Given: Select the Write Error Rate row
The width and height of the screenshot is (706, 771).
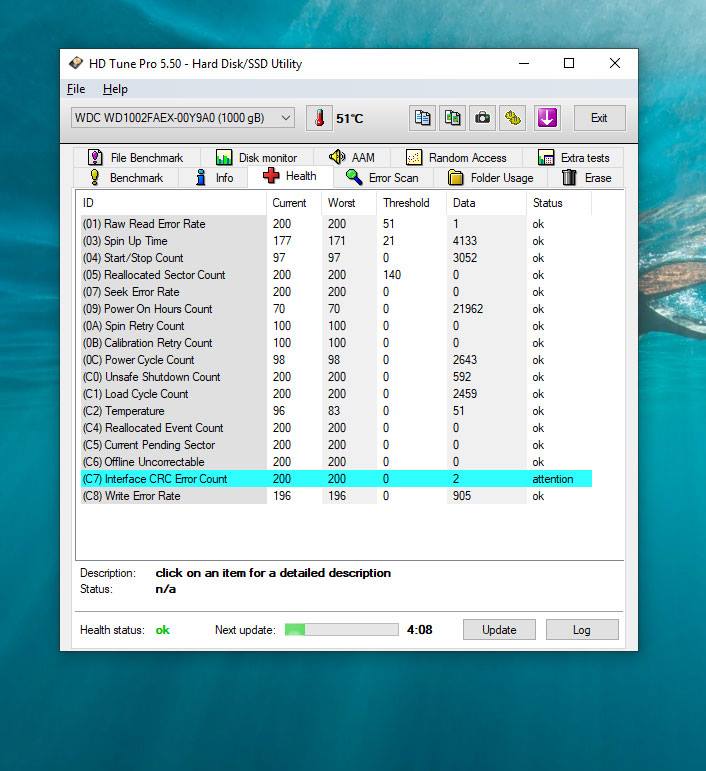Looking at the screenshot, I should coord(336,496).
